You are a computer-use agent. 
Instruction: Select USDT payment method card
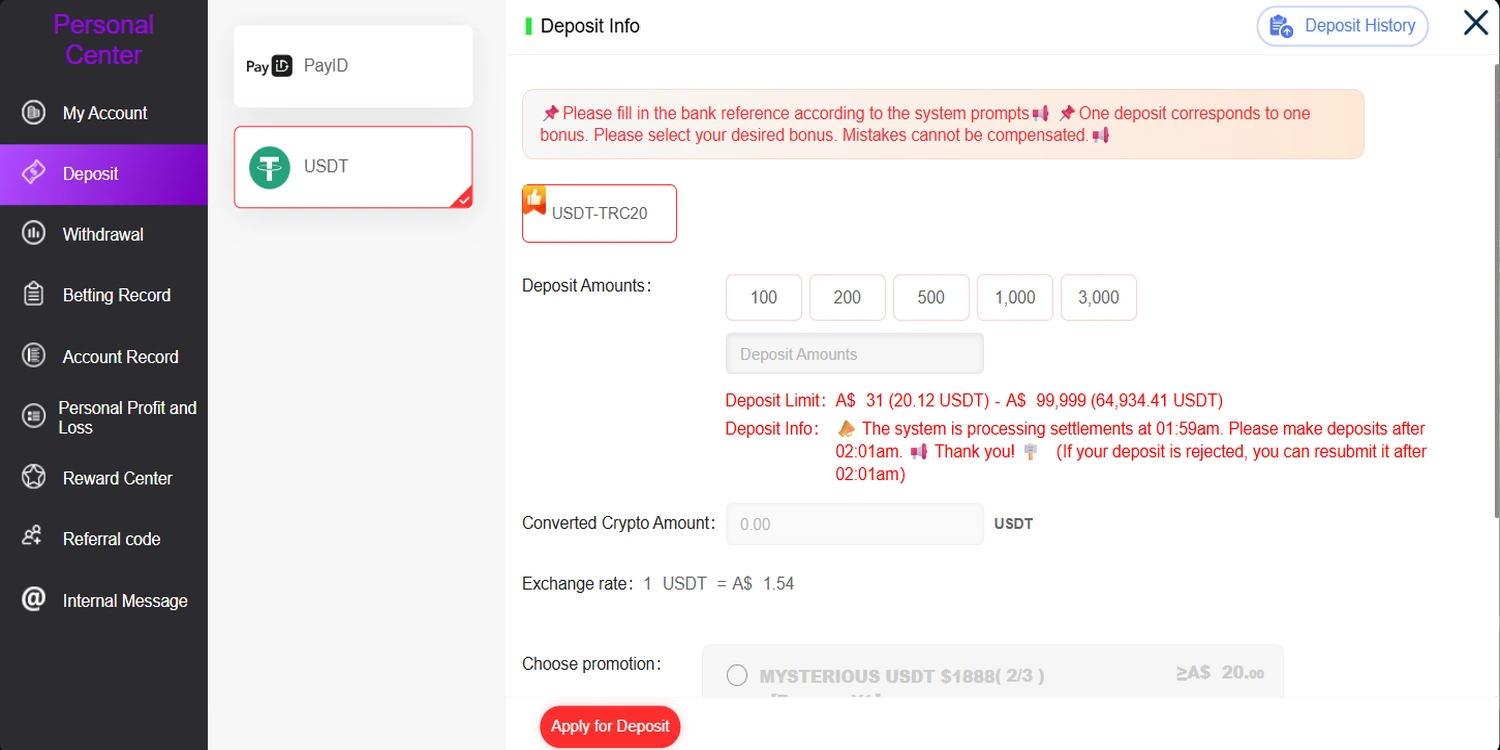[x=353, y=167]
